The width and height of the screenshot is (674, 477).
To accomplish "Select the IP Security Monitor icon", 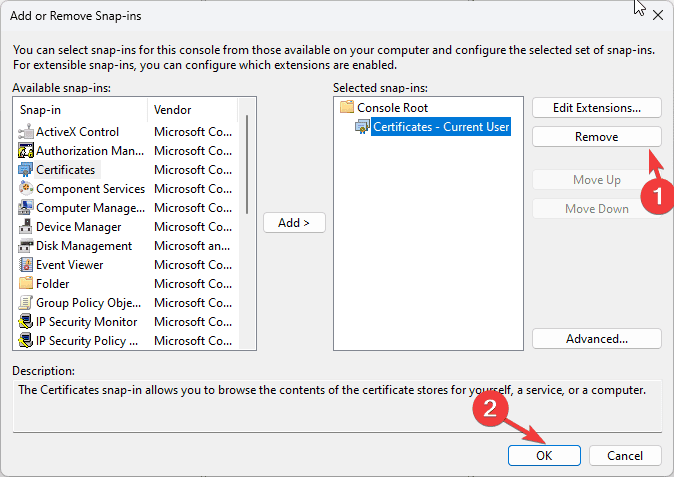I will pyautogui.click(x=26, y=321).
